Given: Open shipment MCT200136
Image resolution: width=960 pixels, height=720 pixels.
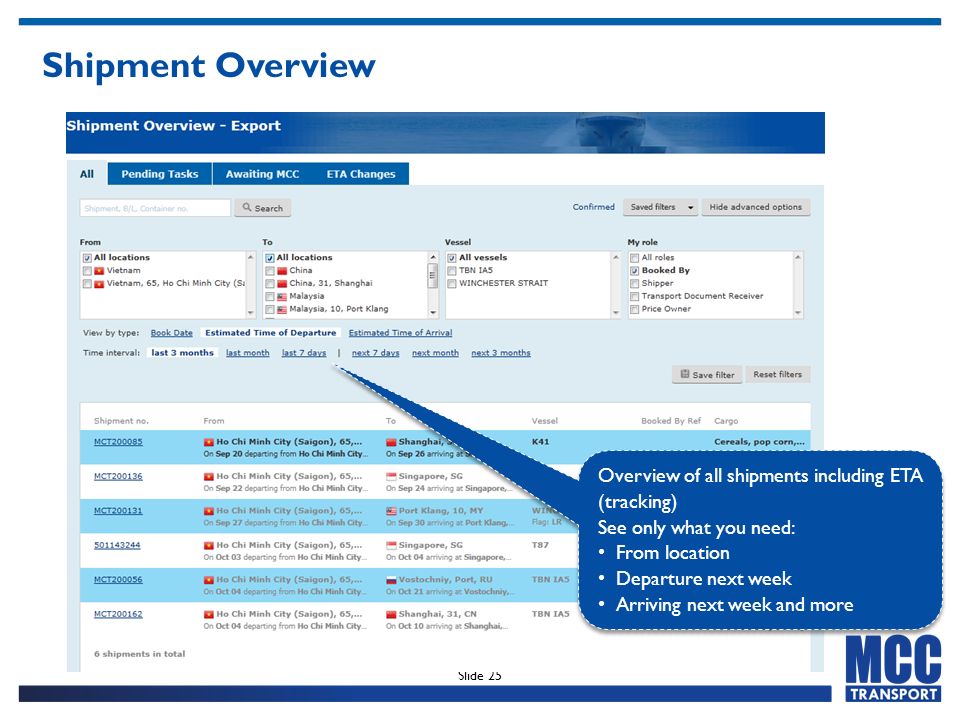Looking at the screenshot, I should coord(118,476).
